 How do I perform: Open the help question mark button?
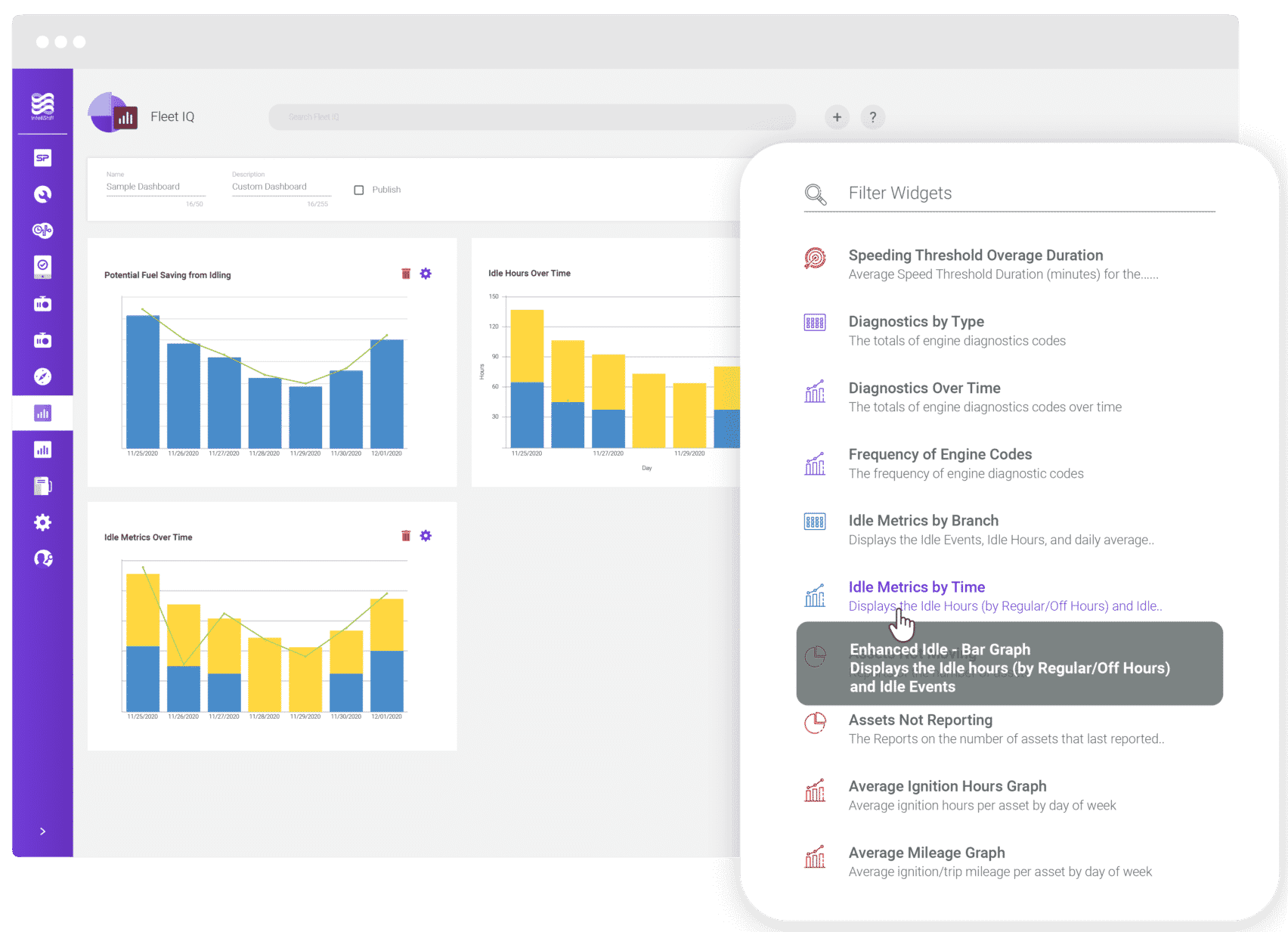click(873, 117)
